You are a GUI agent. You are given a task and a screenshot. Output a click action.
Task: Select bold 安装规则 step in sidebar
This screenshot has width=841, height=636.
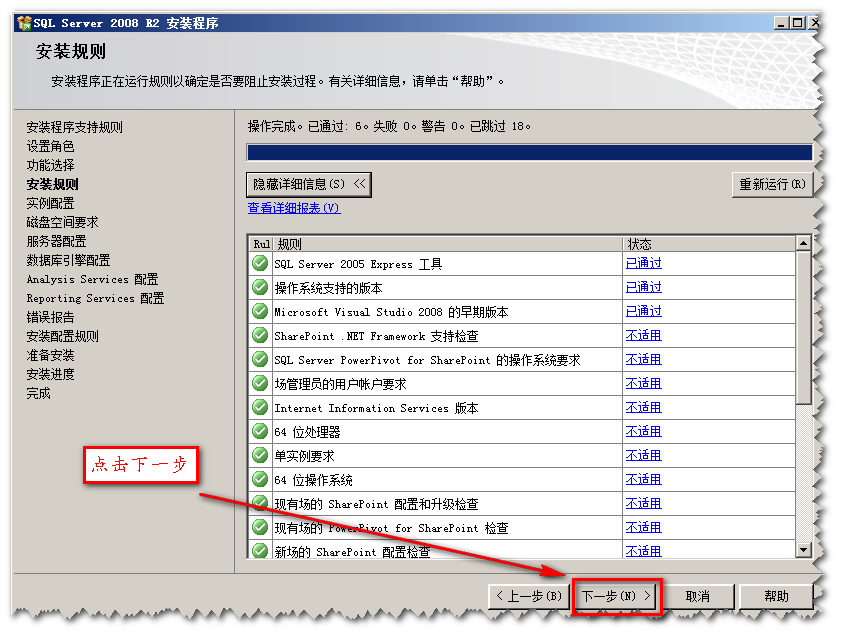(x=53, y=184)
